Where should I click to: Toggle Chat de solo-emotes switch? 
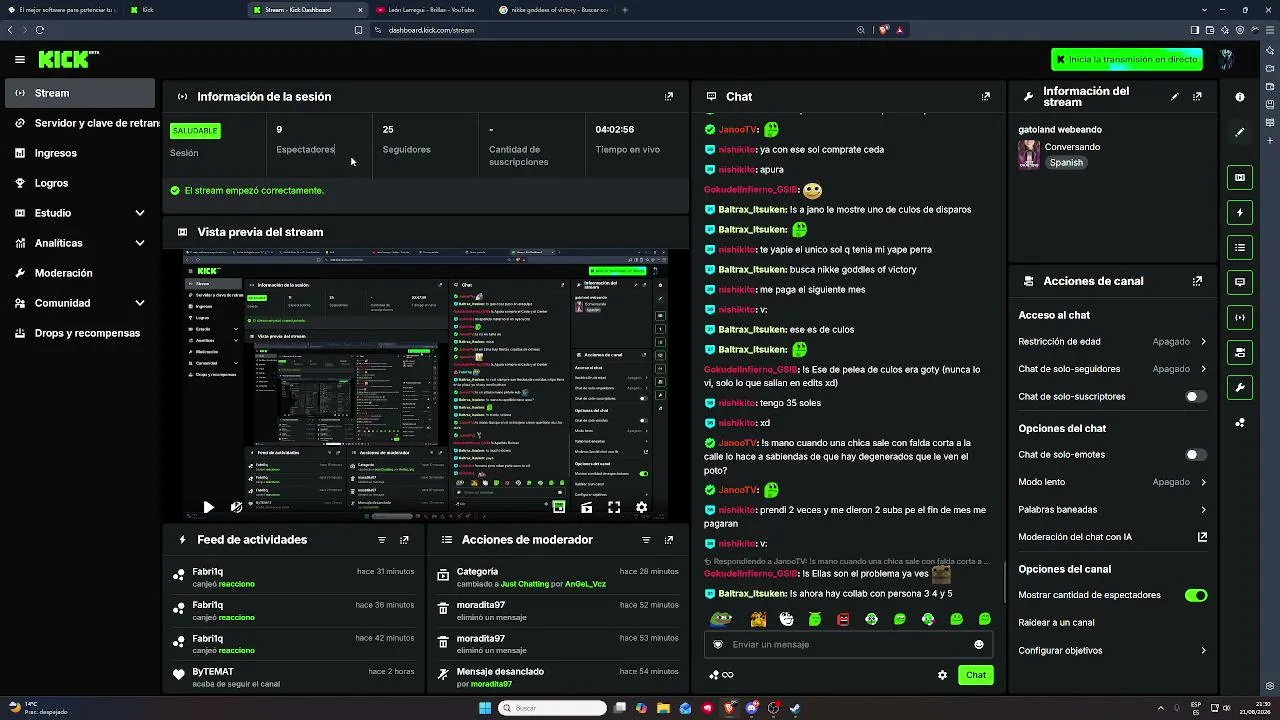1196,455
